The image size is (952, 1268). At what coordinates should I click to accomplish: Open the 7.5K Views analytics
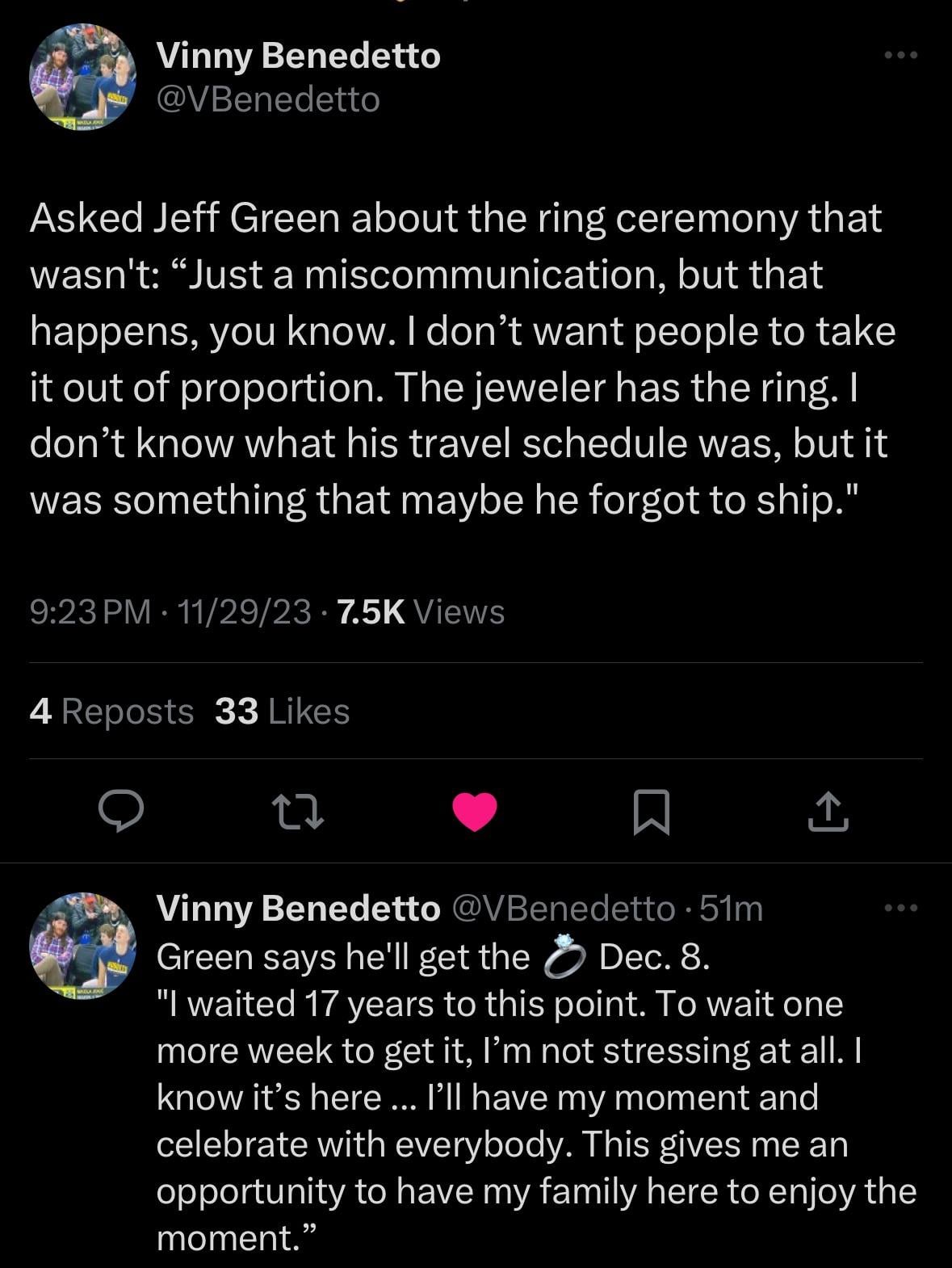(x=417, y=612)
